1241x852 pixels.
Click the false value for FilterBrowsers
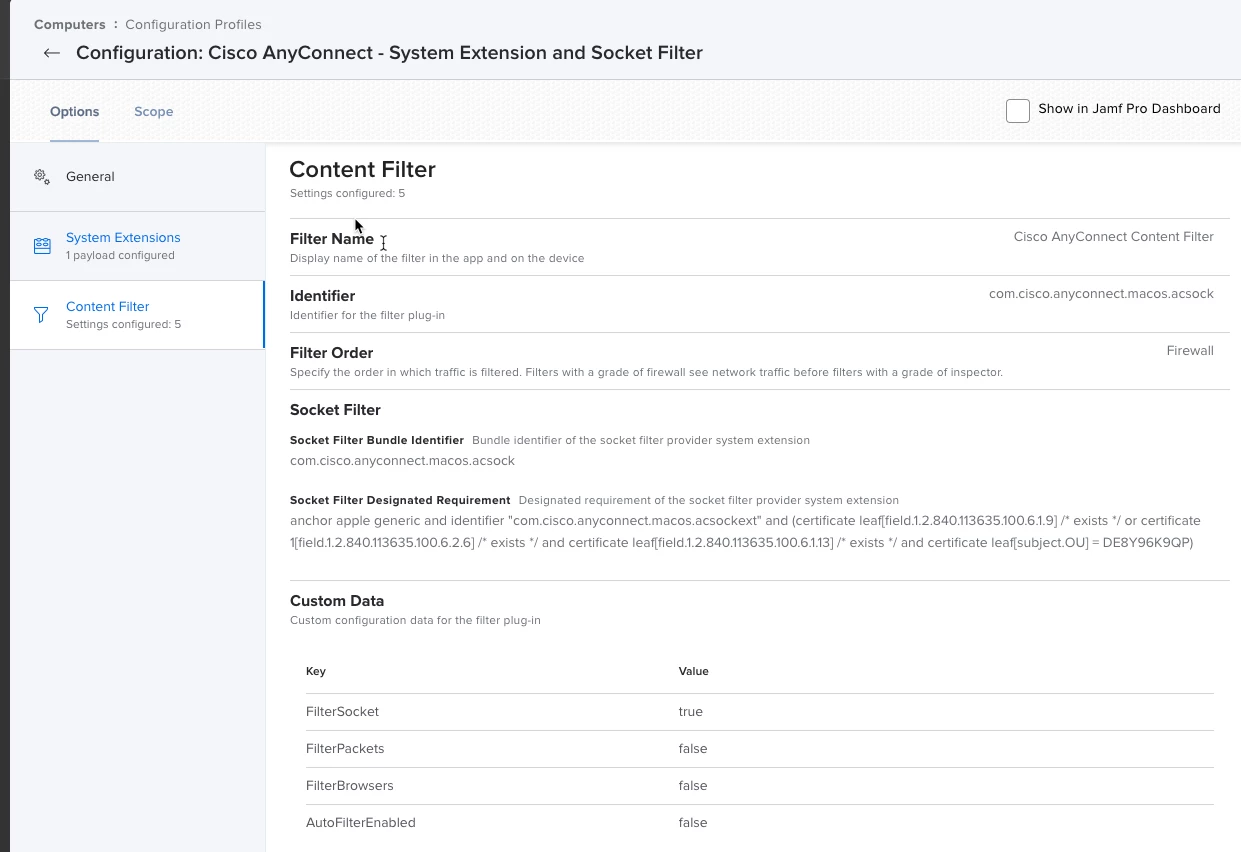pos(692,786)
